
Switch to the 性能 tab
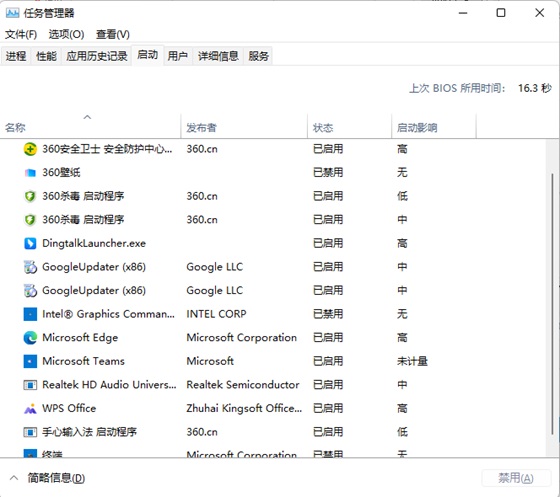coord(46,56)
